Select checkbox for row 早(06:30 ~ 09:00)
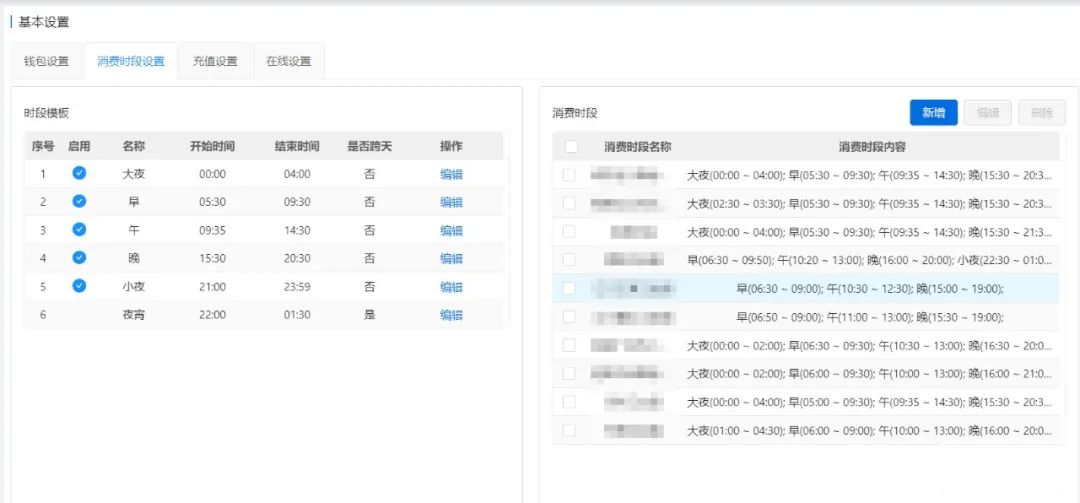 coord(569,288)
